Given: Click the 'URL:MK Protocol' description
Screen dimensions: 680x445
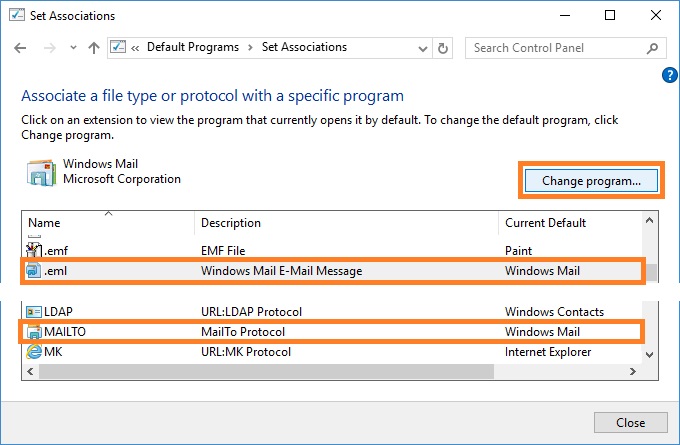Looking at the screenshot, I should click(x=246, y=352).
